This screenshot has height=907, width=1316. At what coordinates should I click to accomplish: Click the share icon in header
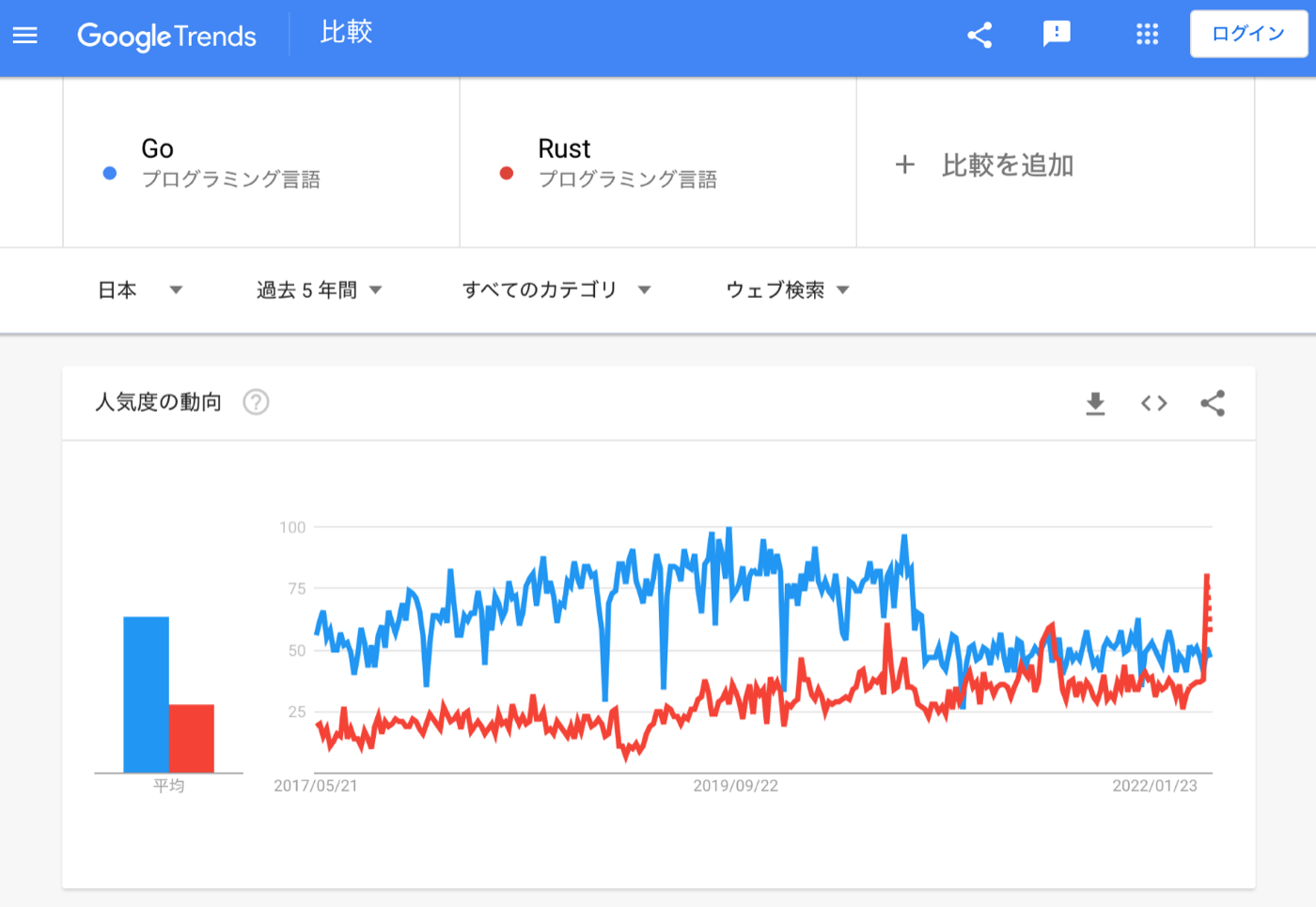pos(979,36)
